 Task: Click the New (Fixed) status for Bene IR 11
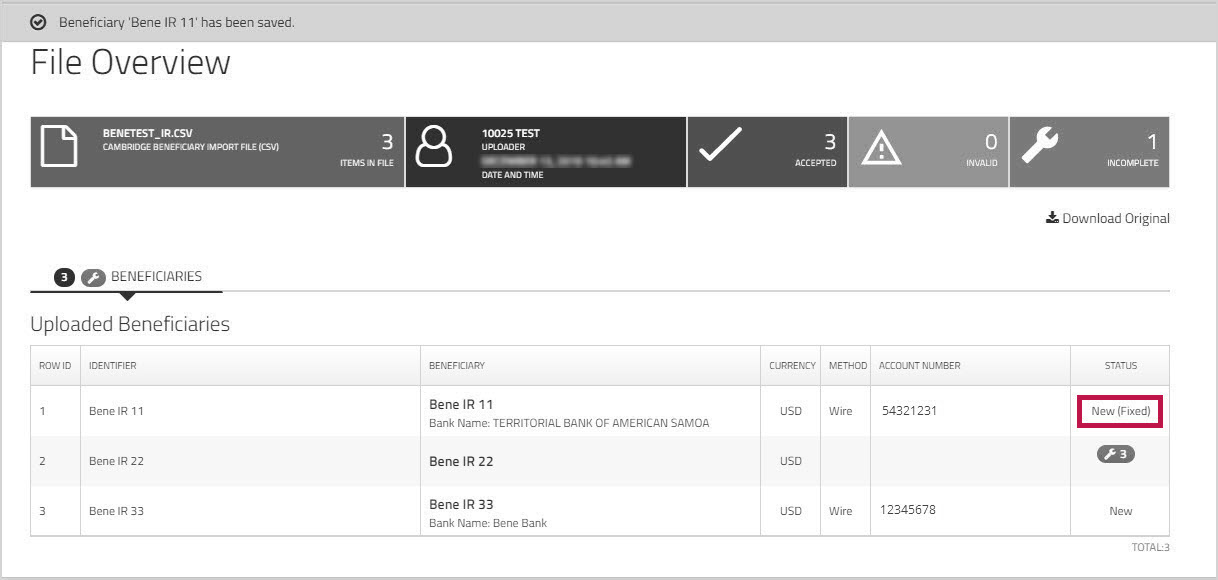1120,411
